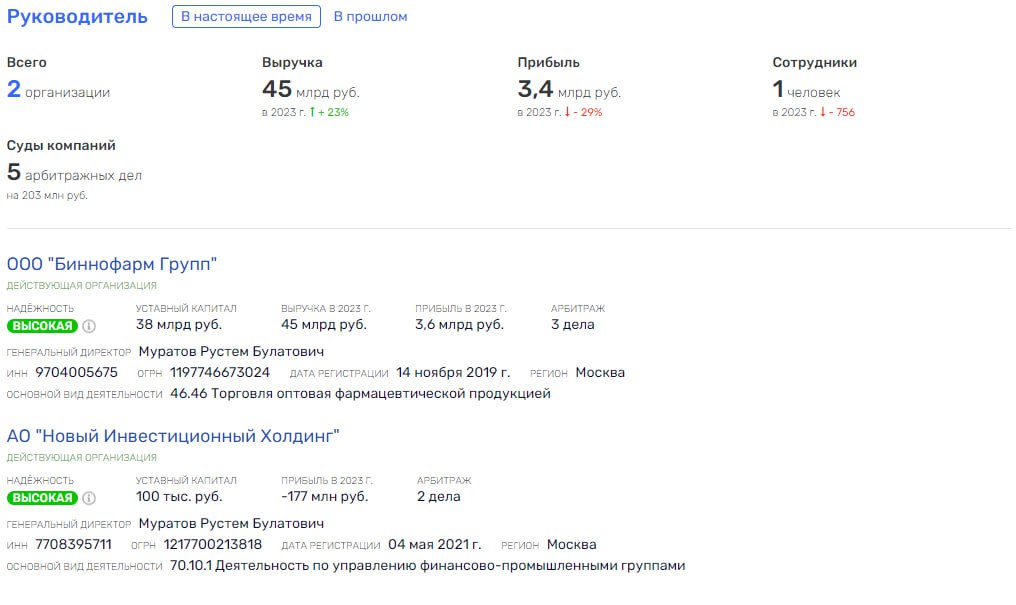Click Биннофарм revenue '45 млрд руб.' in 2023
Viewport: 1016px width, 605px height.
(x=324, y=325)
